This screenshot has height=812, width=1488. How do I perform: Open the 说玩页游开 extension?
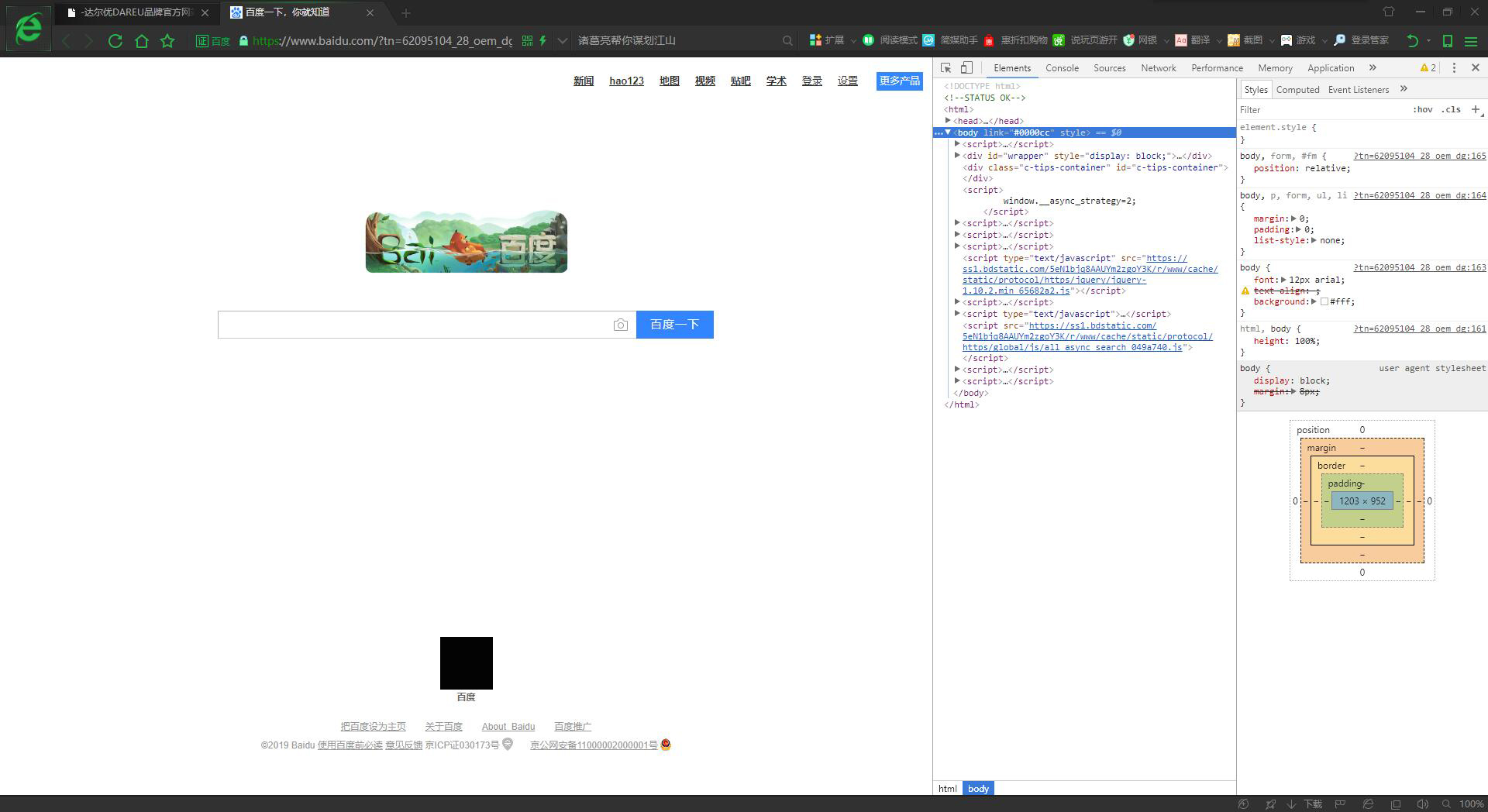coord(1085,40)
